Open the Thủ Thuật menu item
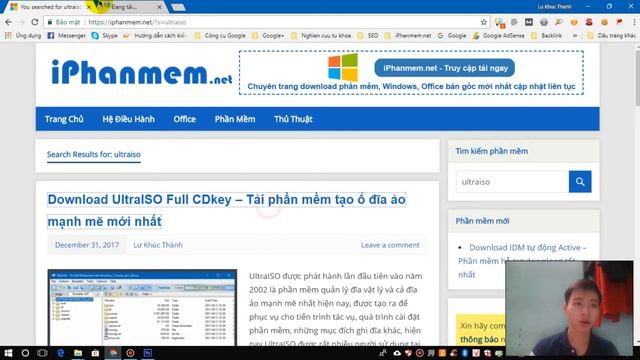Viewport: 640px width, 360px height. (x=293, y=119)
